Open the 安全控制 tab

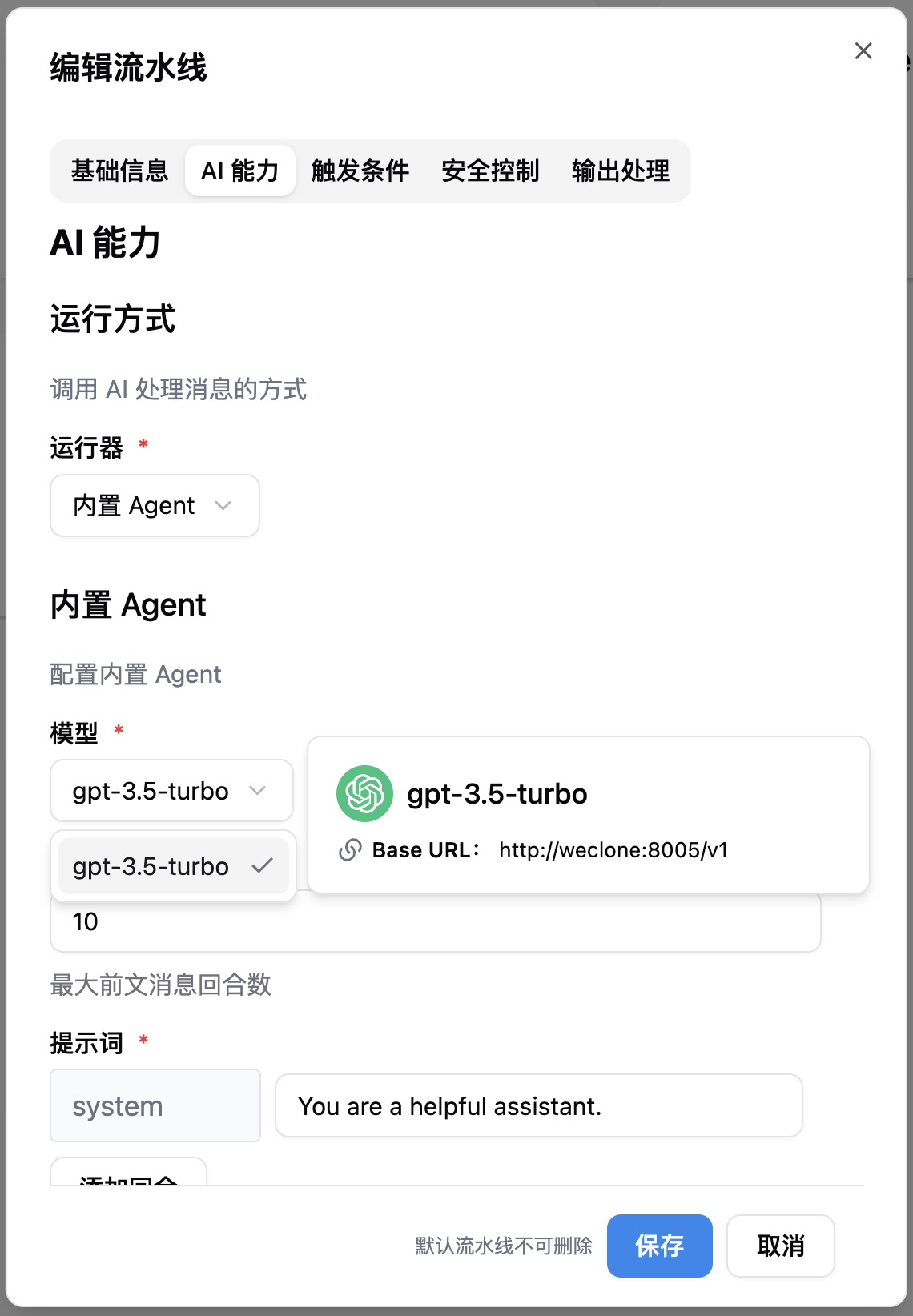coord(490,171)
